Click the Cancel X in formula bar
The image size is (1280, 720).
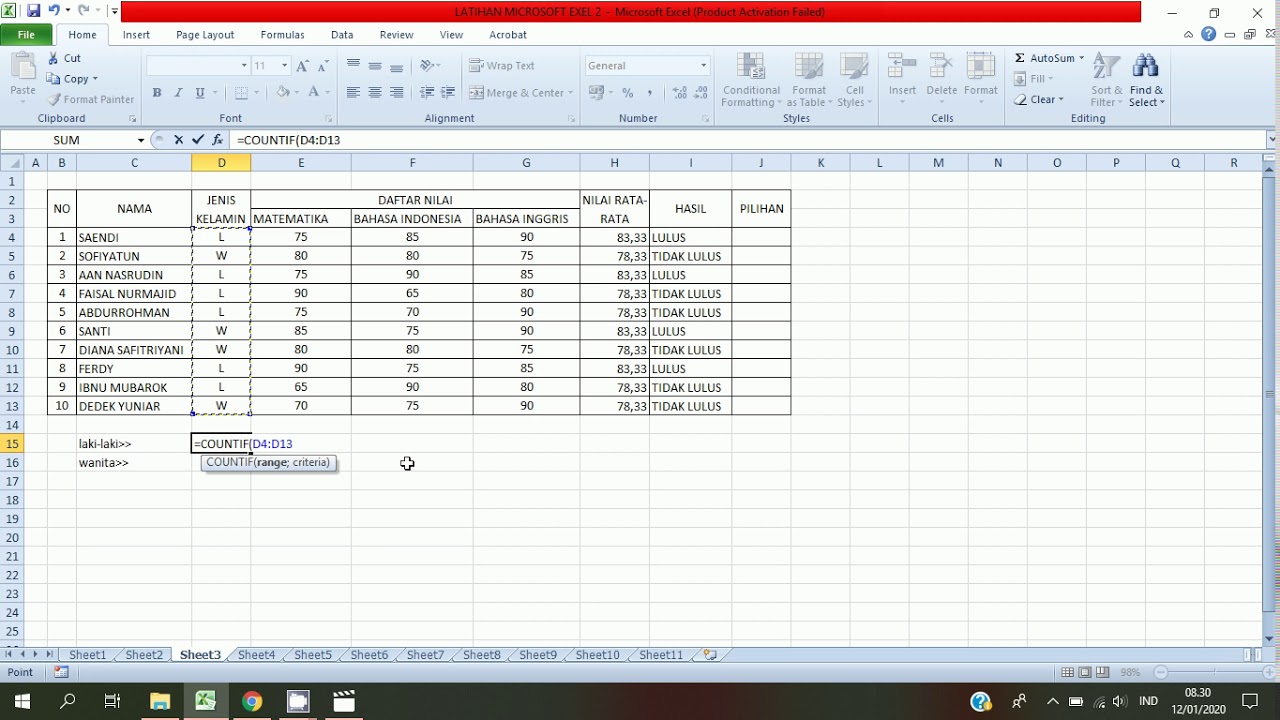(x=178, y=140)
